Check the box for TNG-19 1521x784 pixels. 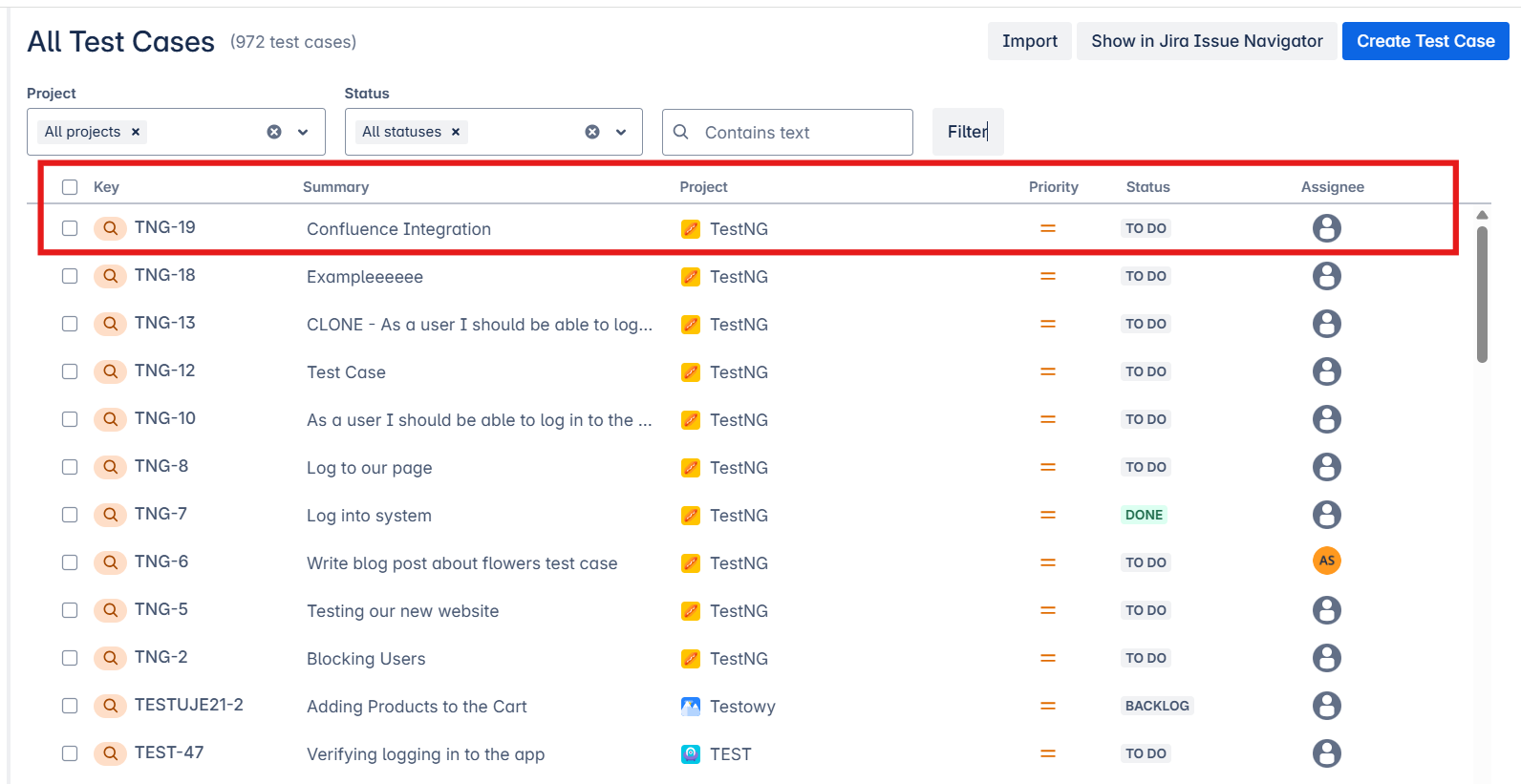tap(70, 228)
